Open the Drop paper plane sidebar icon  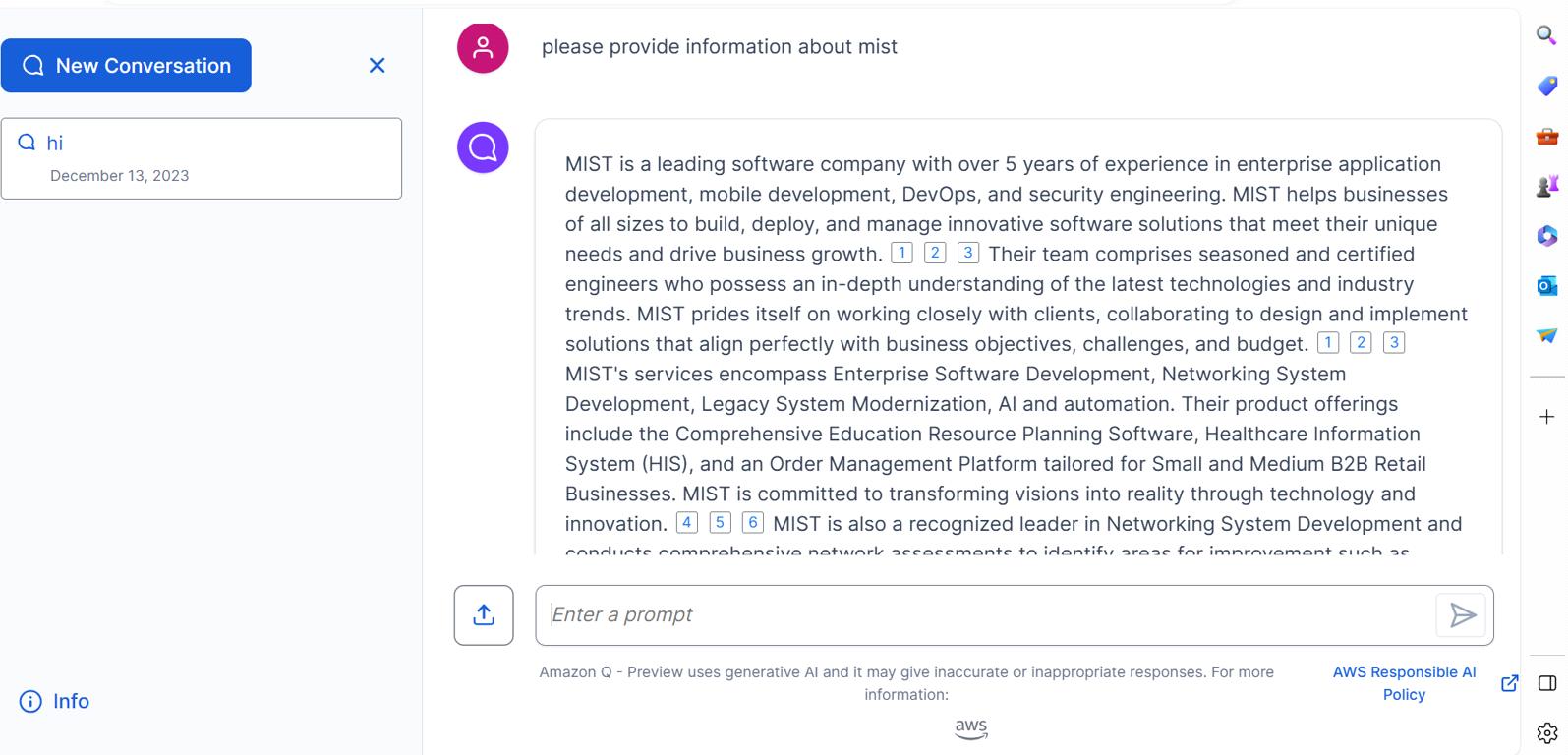point(1546,335)
